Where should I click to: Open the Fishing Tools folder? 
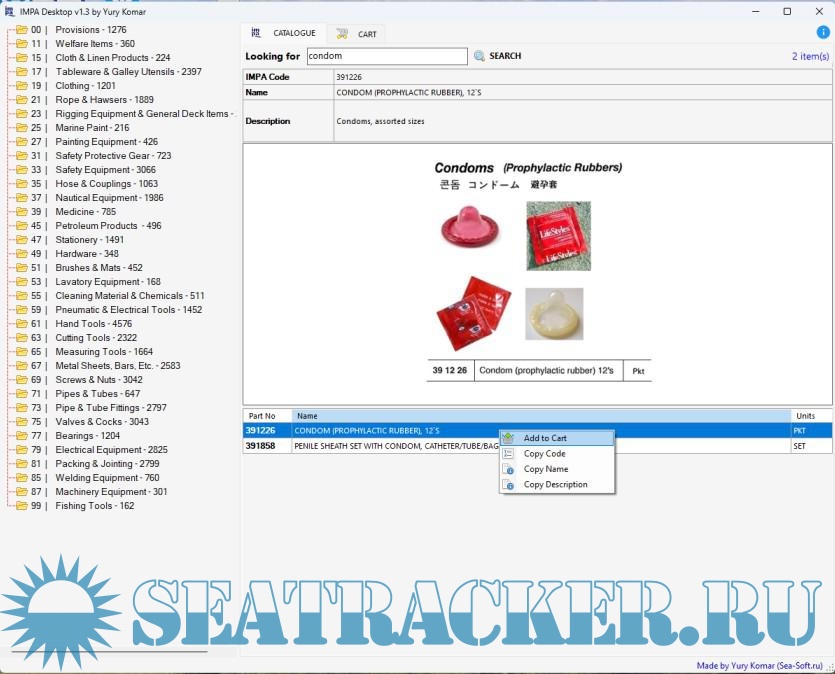coord(22,506)
